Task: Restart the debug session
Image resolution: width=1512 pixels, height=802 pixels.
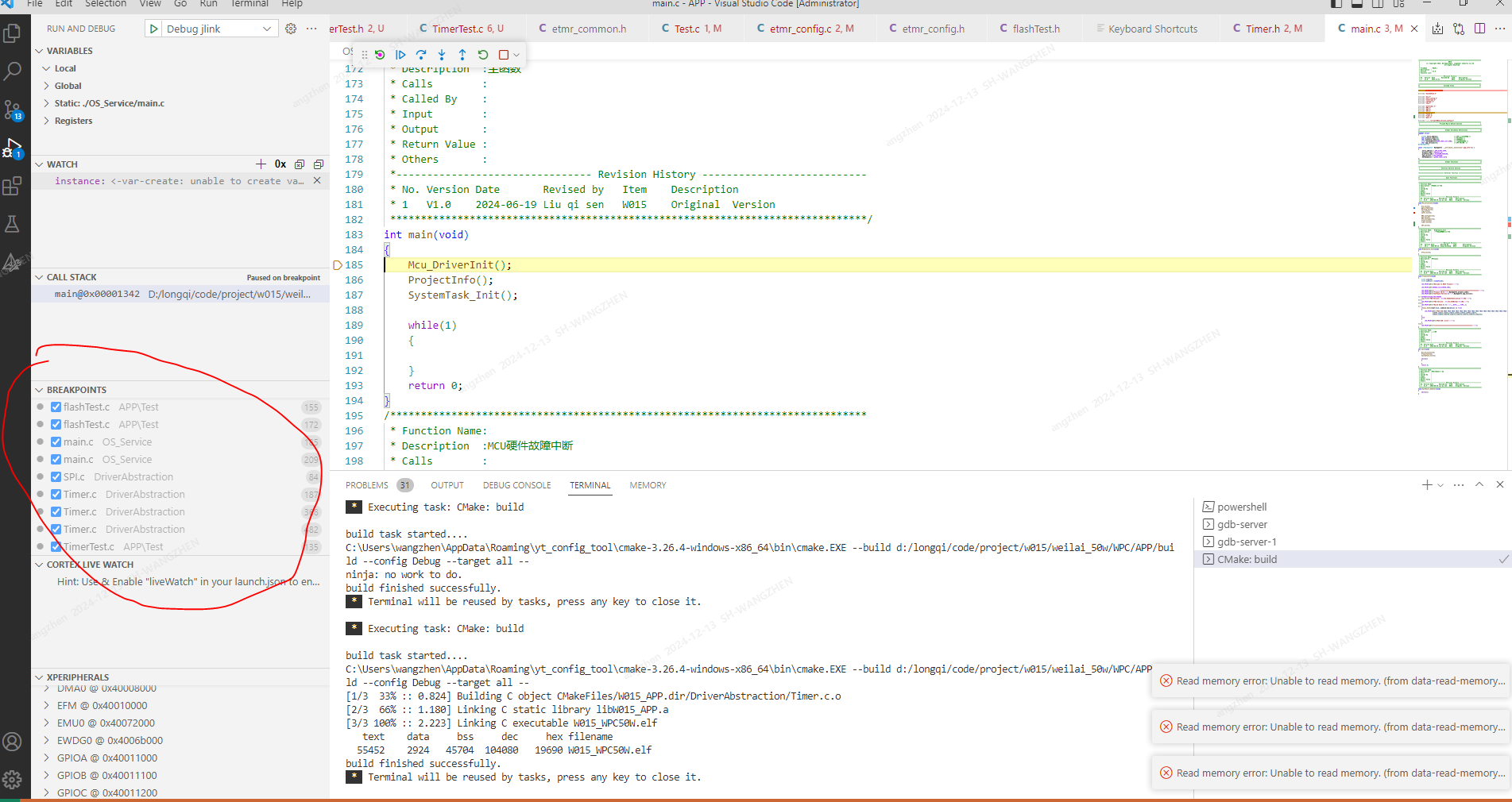Action: [x=483, y=55]
